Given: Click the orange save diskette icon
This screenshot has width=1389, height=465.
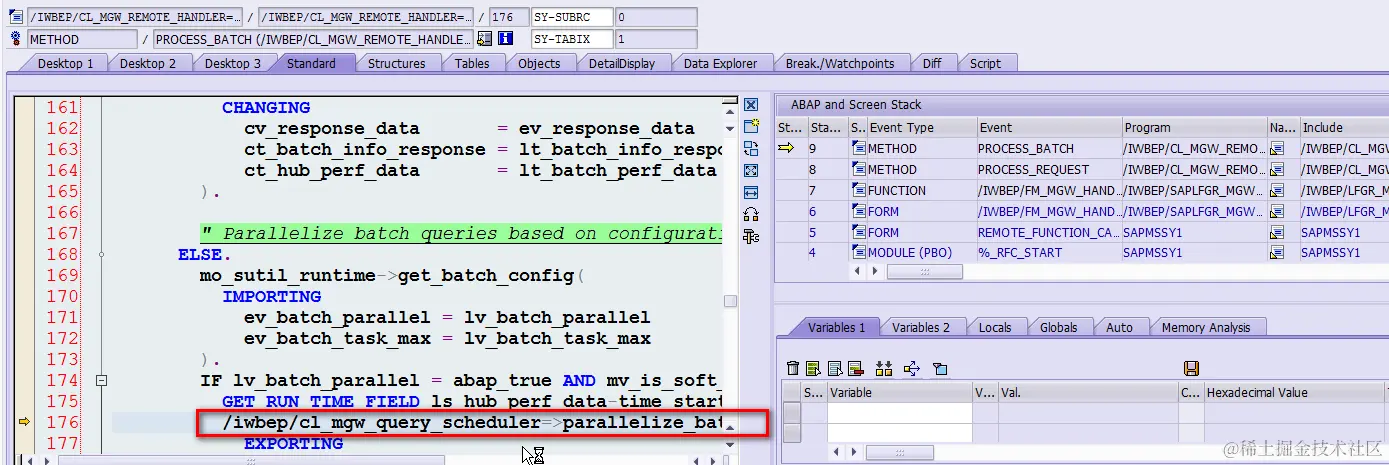Looking at the screenshot, I should (1191, 368).
